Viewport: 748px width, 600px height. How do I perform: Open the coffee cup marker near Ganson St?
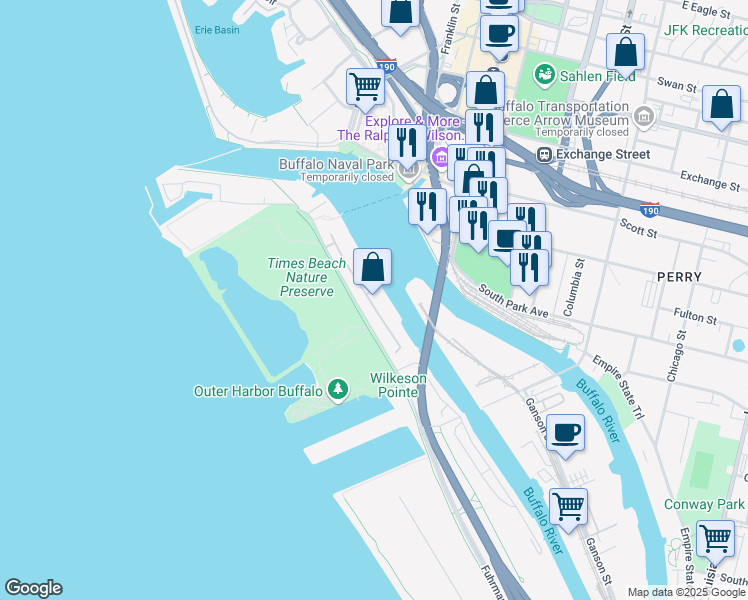[x=565, y=432]
